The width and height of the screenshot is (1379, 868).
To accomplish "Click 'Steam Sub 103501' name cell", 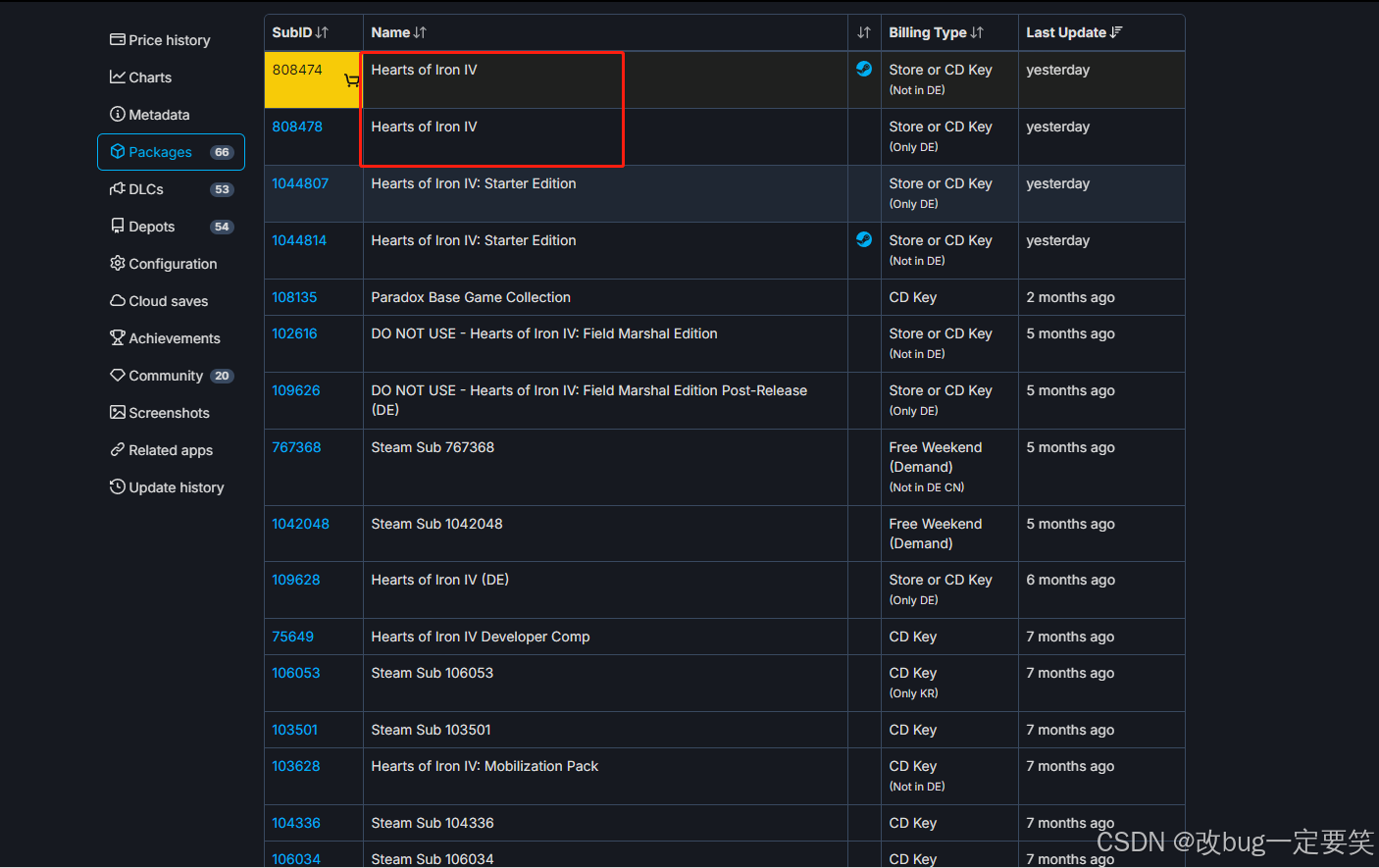I will click(x=605, y=730).
